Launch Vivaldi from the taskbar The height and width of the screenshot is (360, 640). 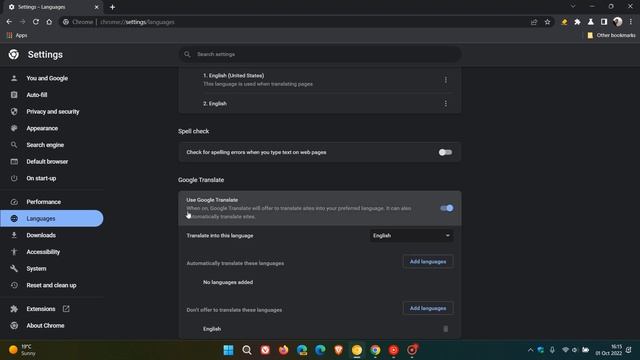tap(265, 350)
